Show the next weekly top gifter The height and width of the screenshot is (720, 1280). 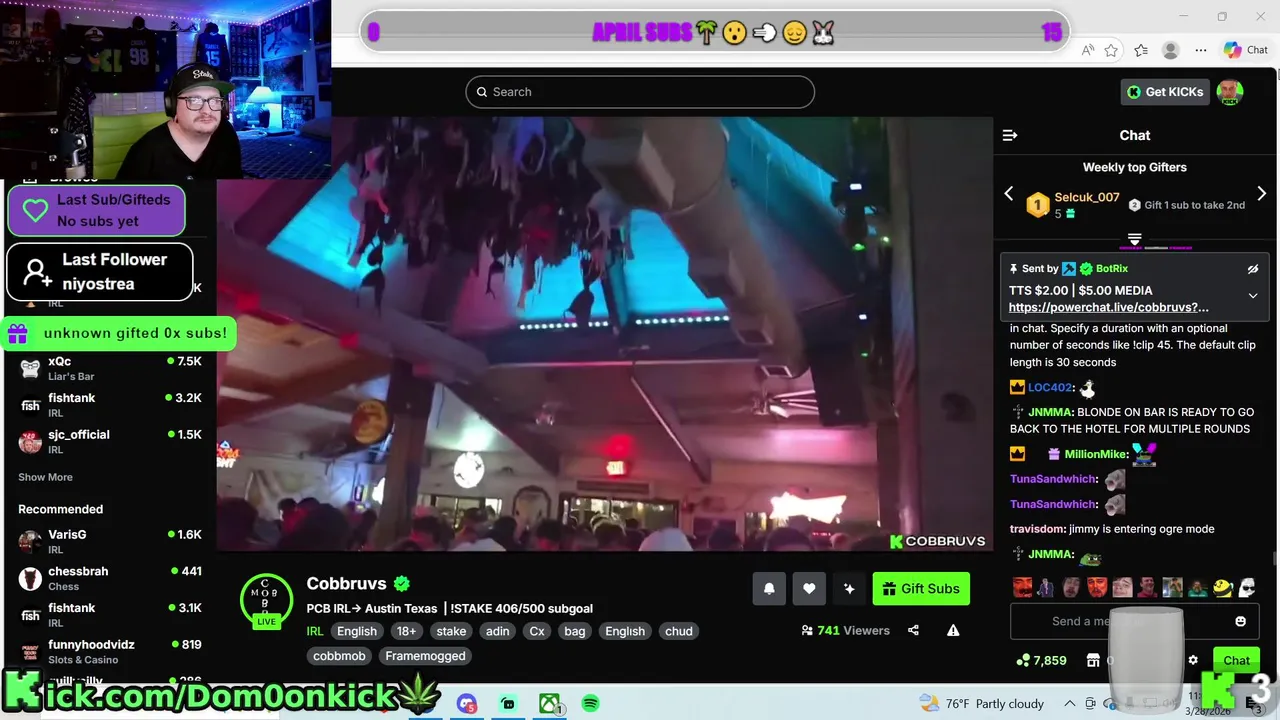1261,194
